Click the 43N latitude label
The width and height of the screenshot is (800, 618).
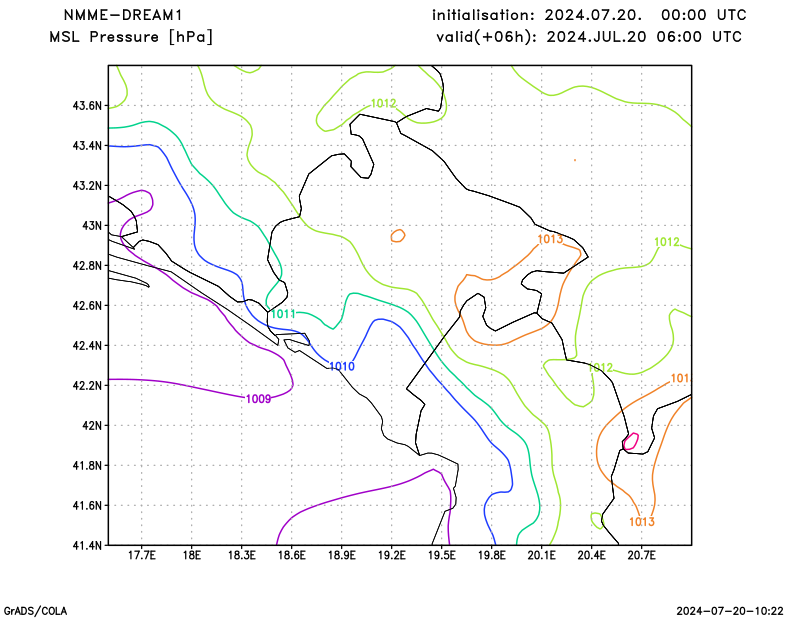coord(92,226)
